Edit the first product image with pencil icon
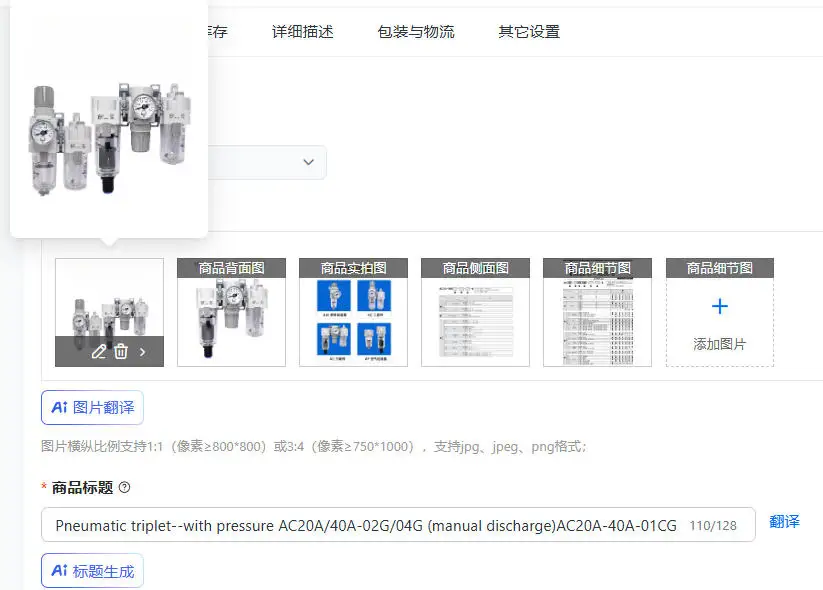 99,352
